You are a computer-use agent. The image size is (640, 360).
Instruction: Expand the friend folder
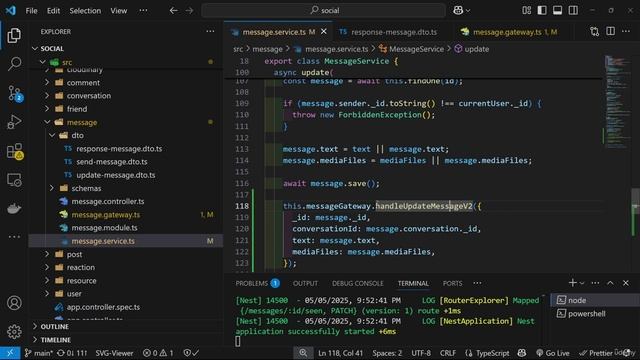47,109
